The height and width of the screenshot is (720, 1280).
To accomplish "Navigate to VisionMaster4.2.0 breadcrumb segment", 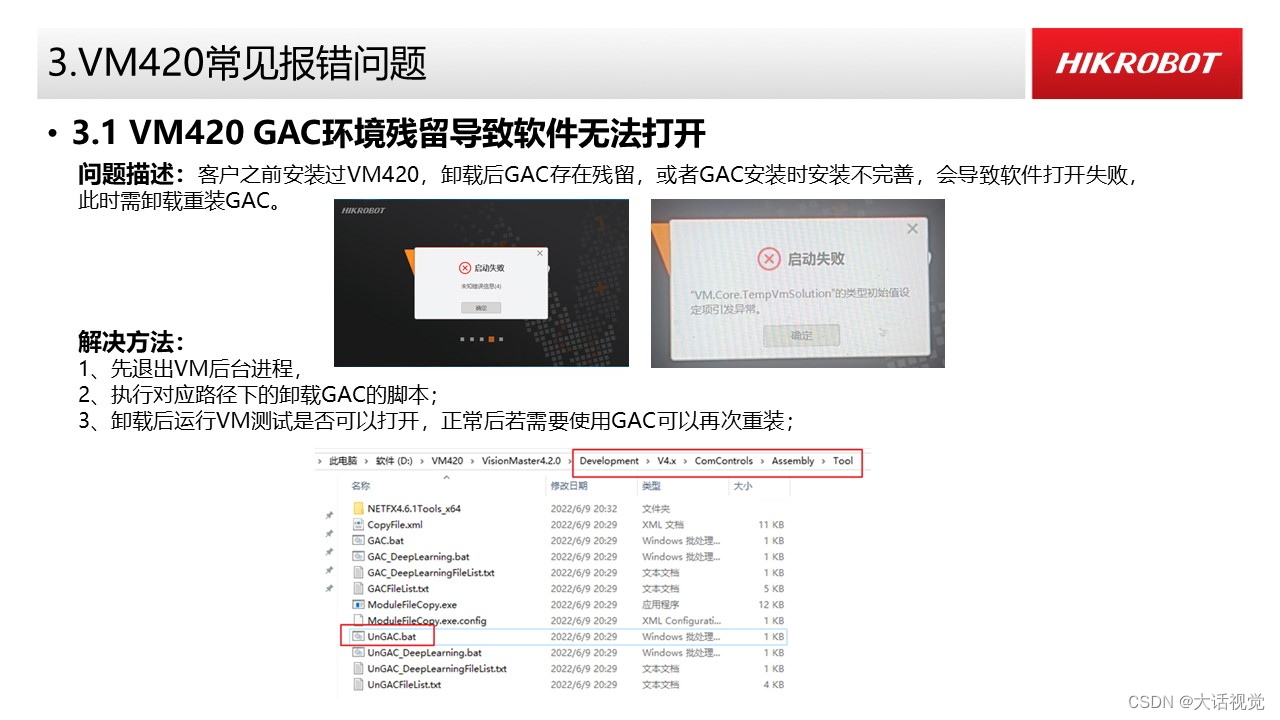I will 519,461.
